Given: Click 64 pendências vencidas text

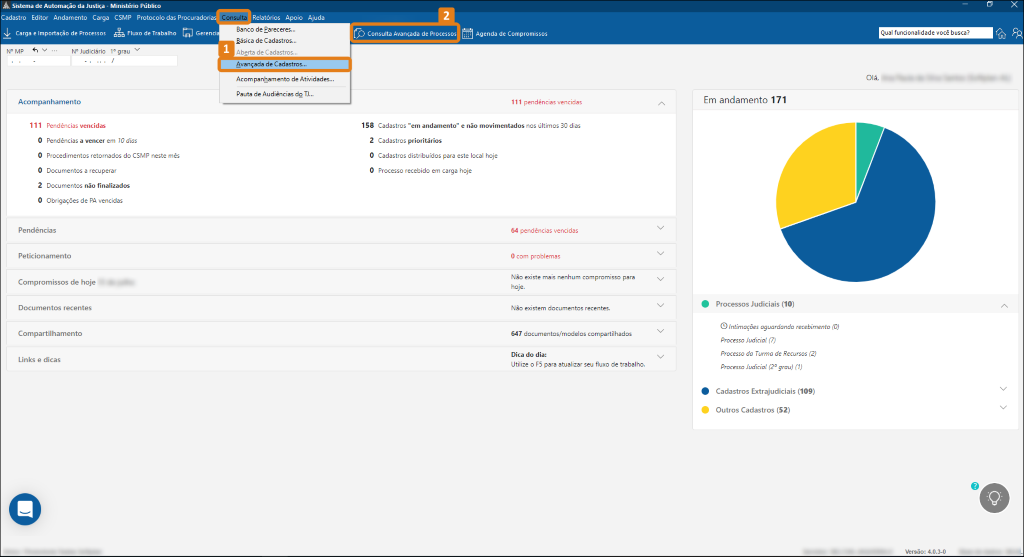Looking at the screenshot, I should click(545, 231).
